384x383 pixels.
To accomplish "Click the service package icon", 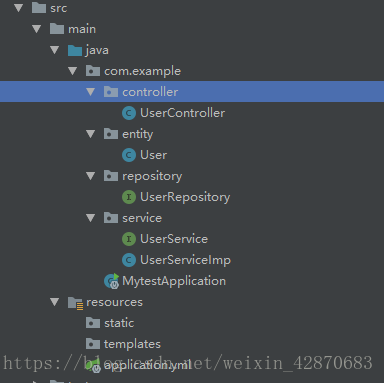I will [x=111, y=218].
